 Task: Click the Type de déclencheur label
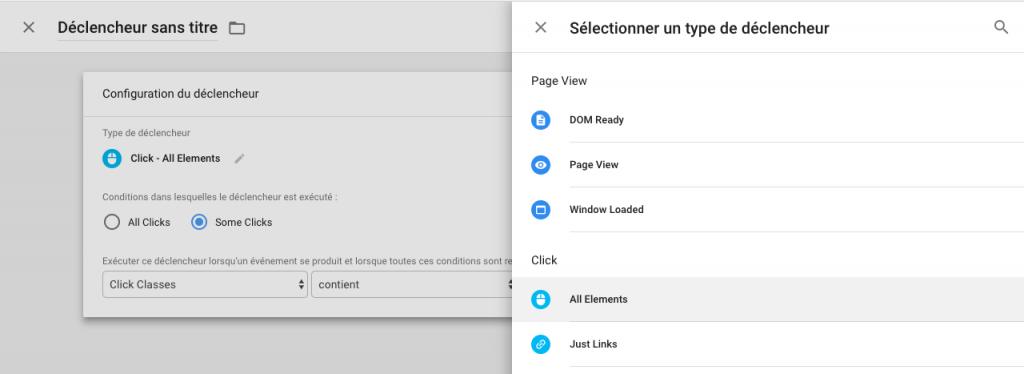146,133
